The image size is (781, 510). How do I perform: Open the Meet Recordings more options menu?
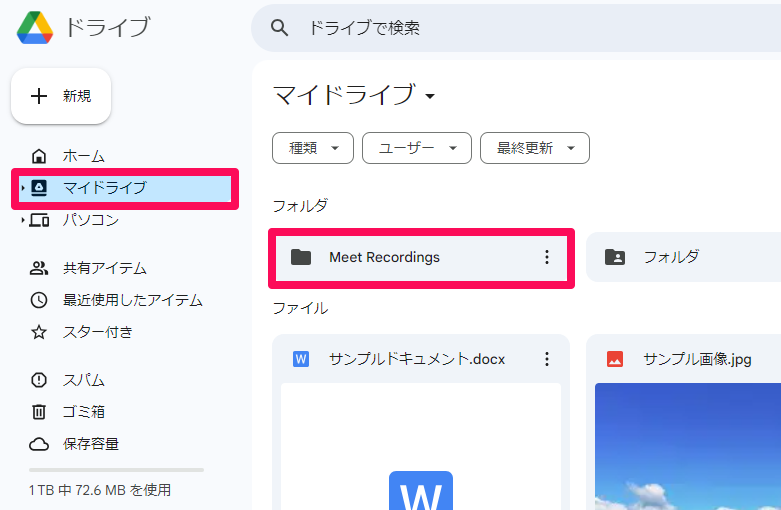[x=547, y=257]
